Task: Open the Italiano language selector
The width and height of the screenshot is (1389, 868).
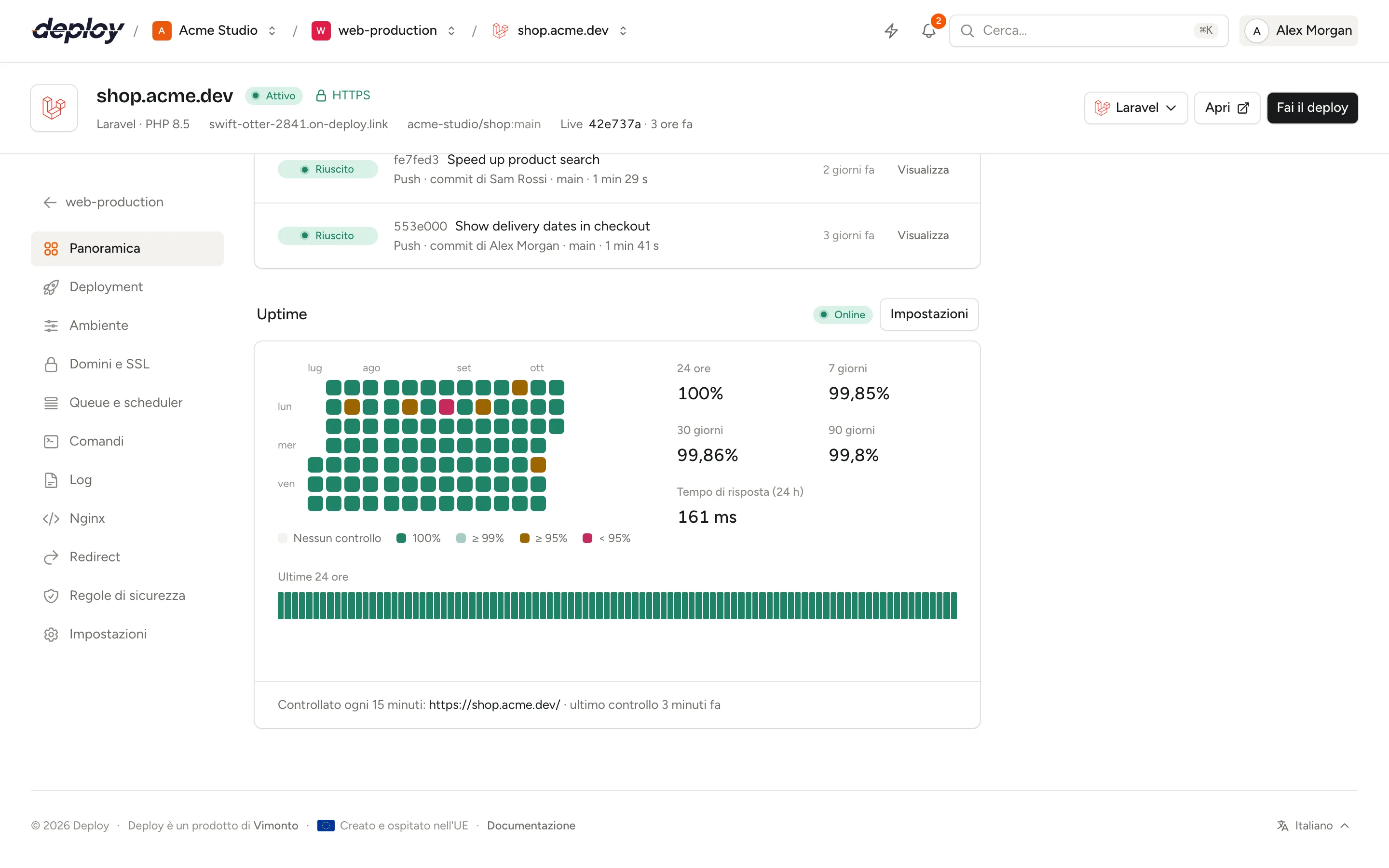Action: coord(1314,826)
